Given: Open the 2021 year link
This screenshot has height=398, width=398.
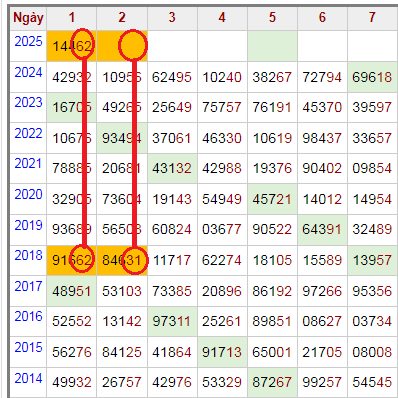Looking at the screenshot, I should [28, 163].
